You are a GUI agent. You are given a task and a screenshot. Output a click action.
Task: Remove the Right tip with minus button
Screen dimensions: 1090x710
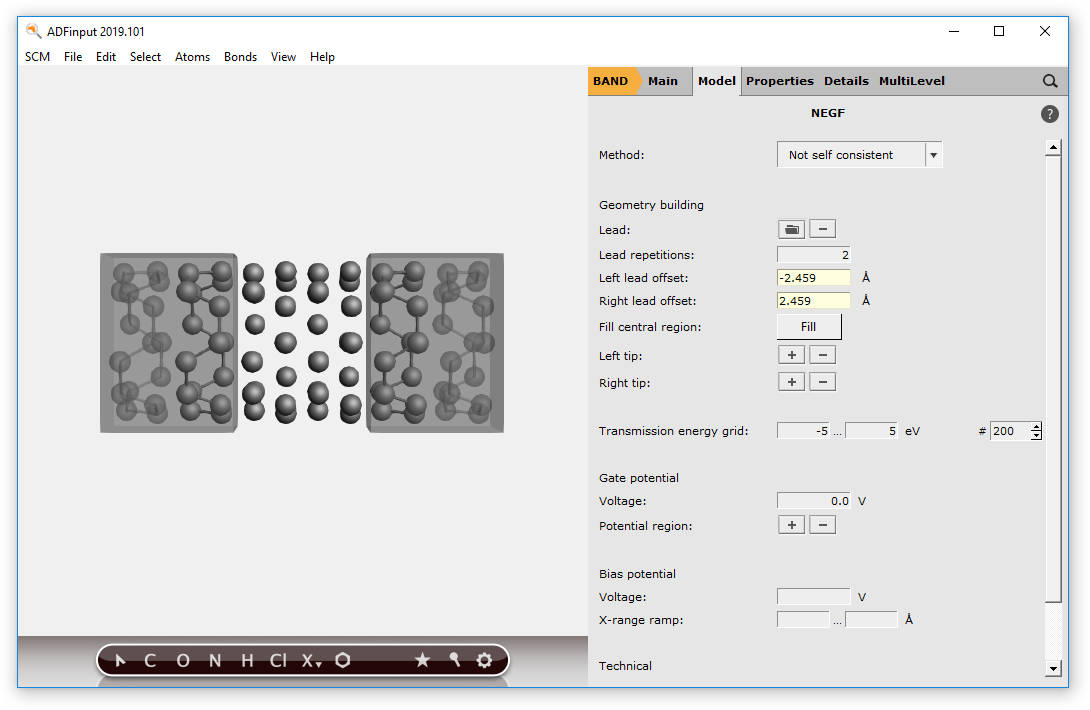[x=822, y=382]
